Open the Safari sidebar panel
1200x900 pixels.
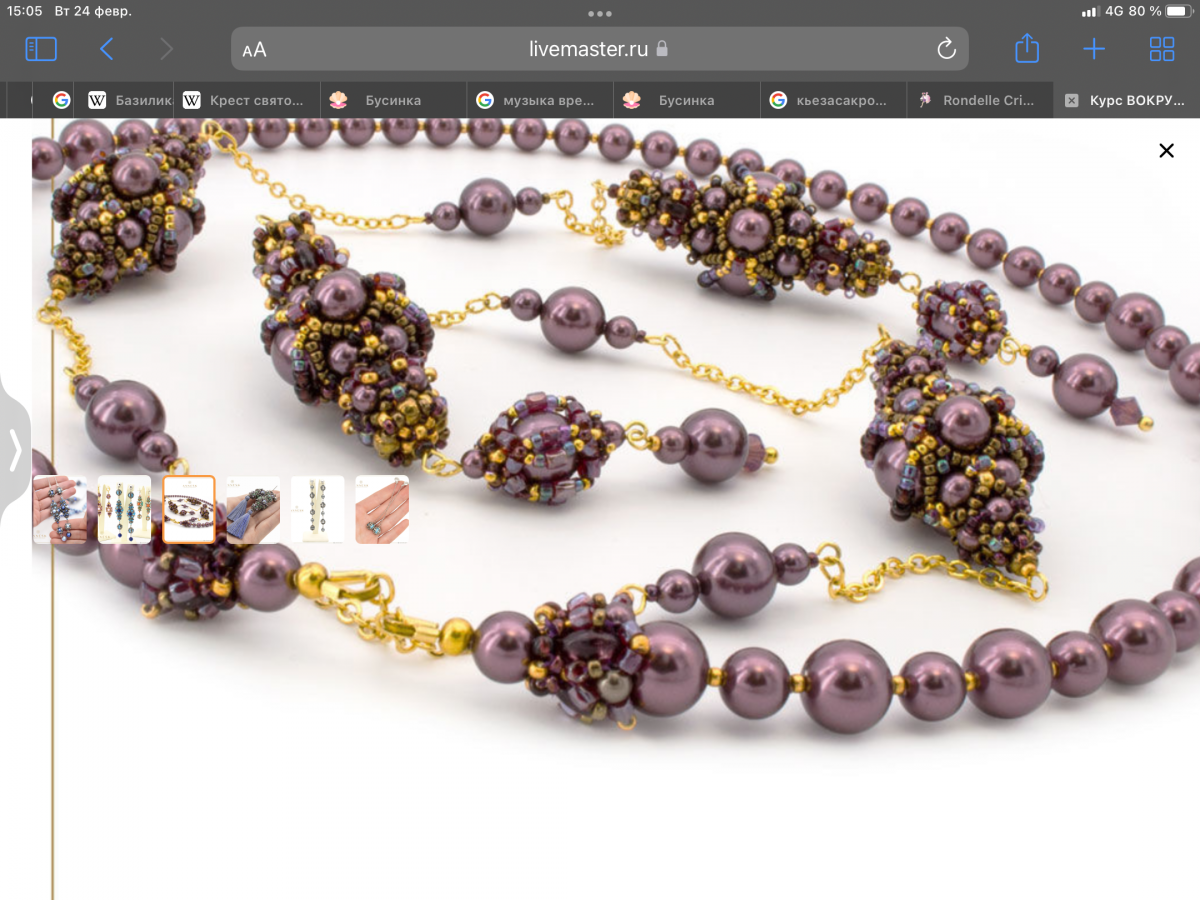pos(41,49)
